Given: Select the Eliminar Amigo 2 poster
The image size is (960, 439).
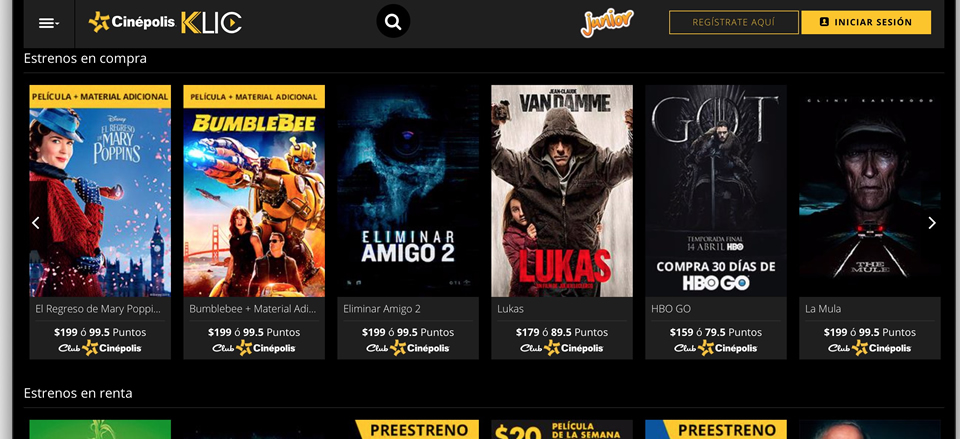Looking at the screenshot, I should click(408, 191).
